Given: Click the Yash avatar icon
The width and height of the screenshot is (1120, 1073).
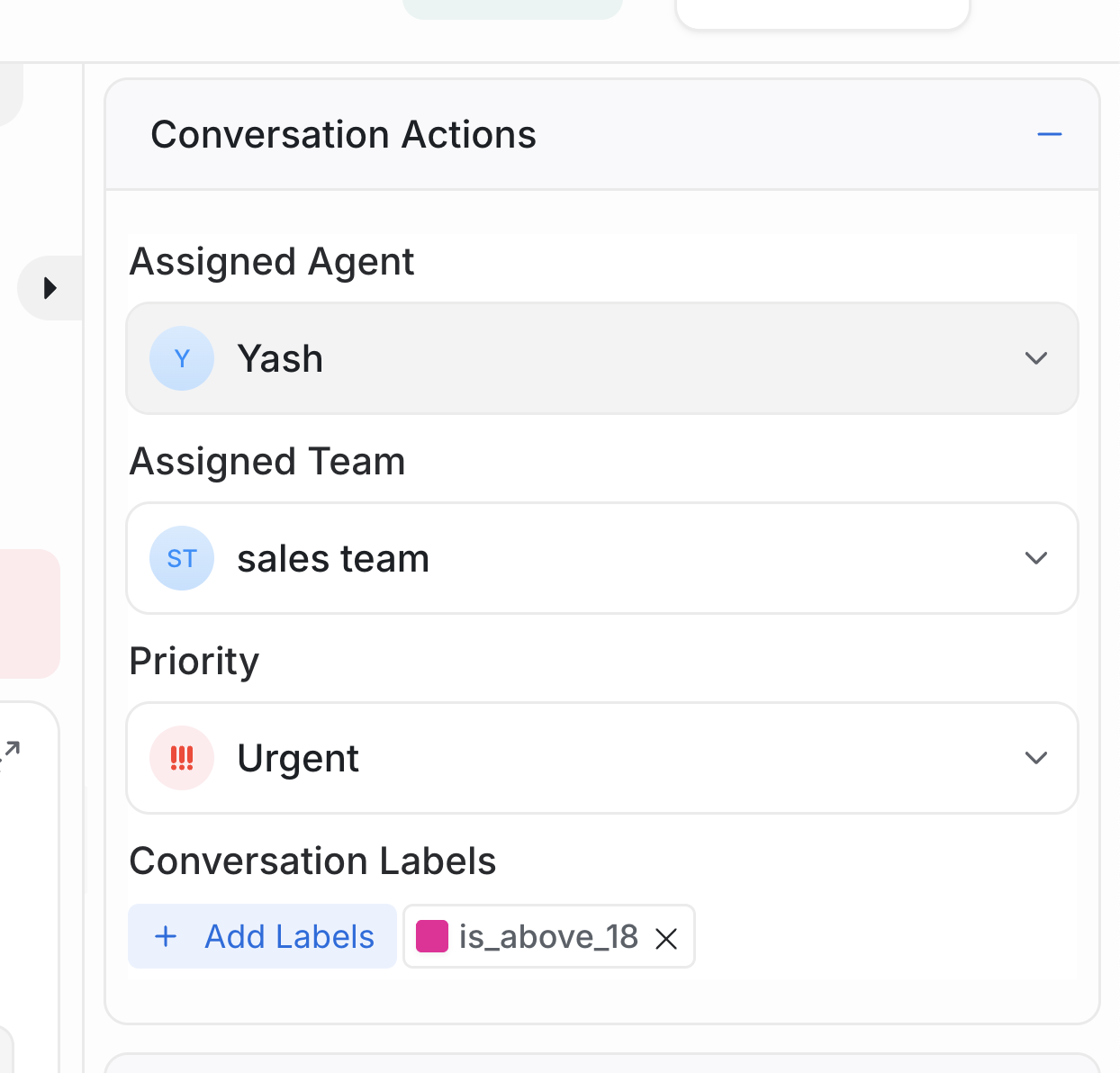Looking at the screenshot, I should (x=182, y=358).
